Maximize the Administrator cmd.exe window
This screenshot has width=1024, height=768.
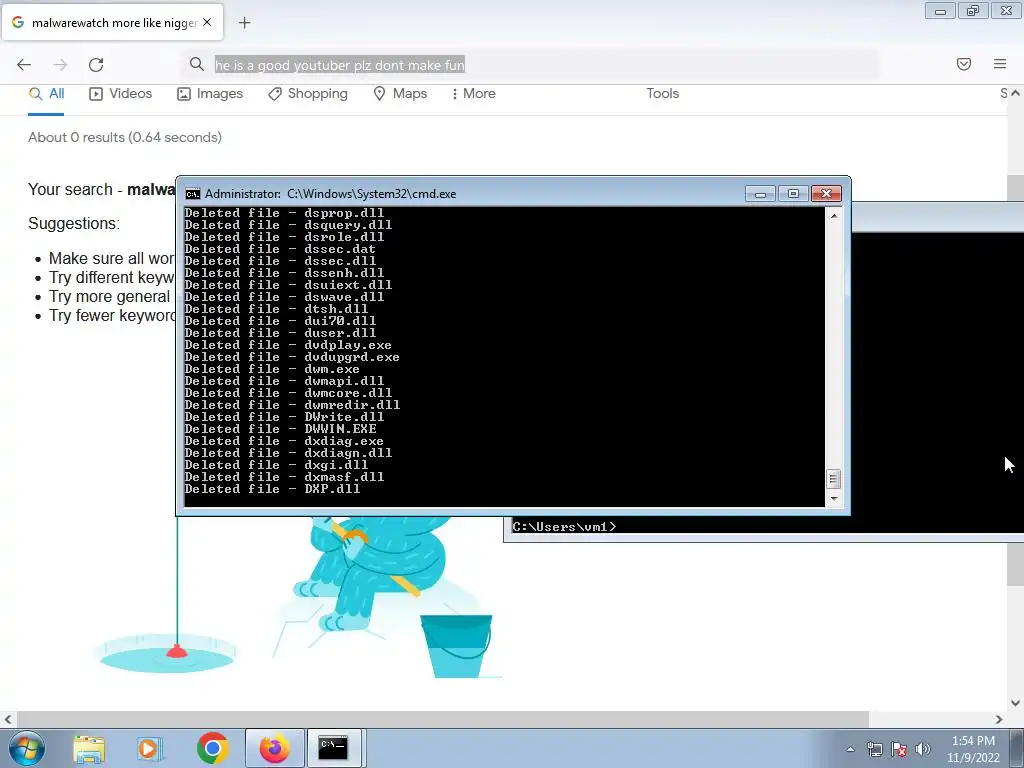(x=793, y=194)
